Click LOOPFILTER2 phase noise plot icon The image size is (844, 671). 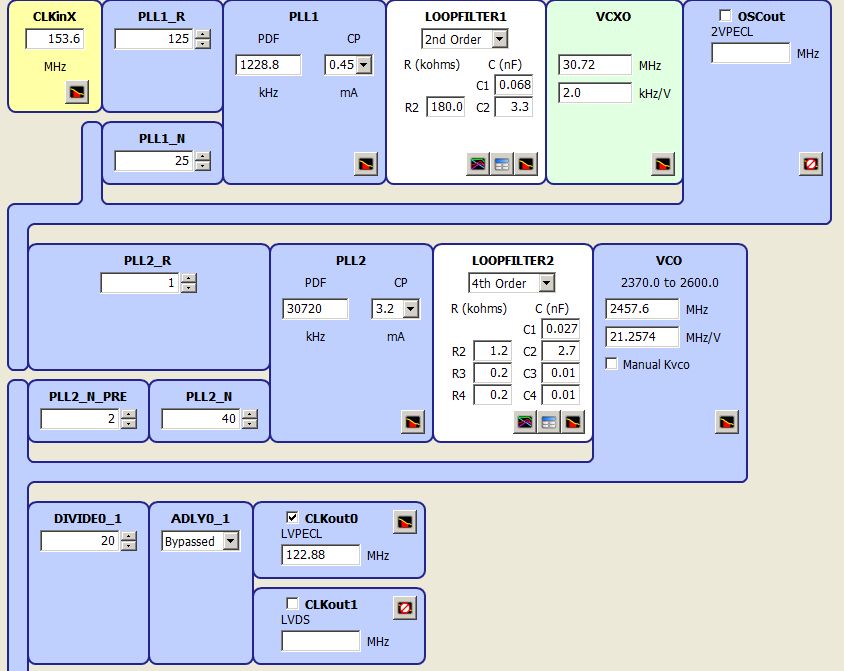click(x=573, y=422)
